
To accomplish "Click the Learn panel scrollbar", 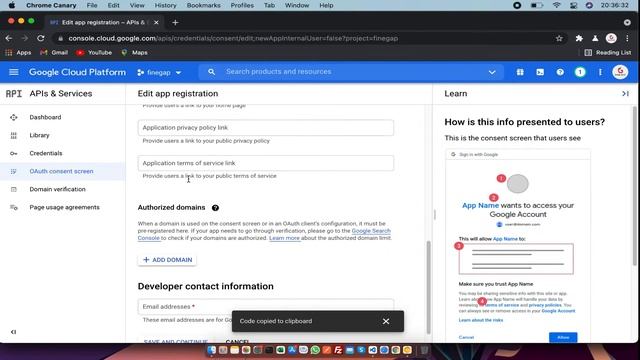I will click(x=634, y=186).
